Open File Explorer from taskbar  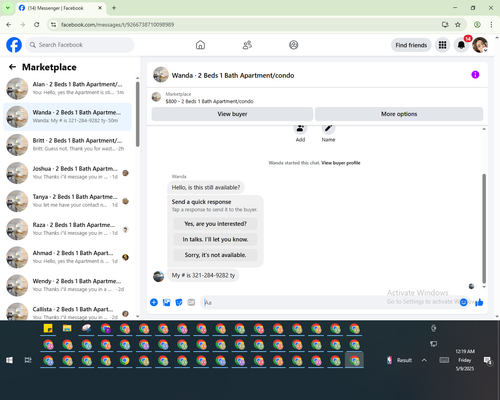[x=67, y=329]
